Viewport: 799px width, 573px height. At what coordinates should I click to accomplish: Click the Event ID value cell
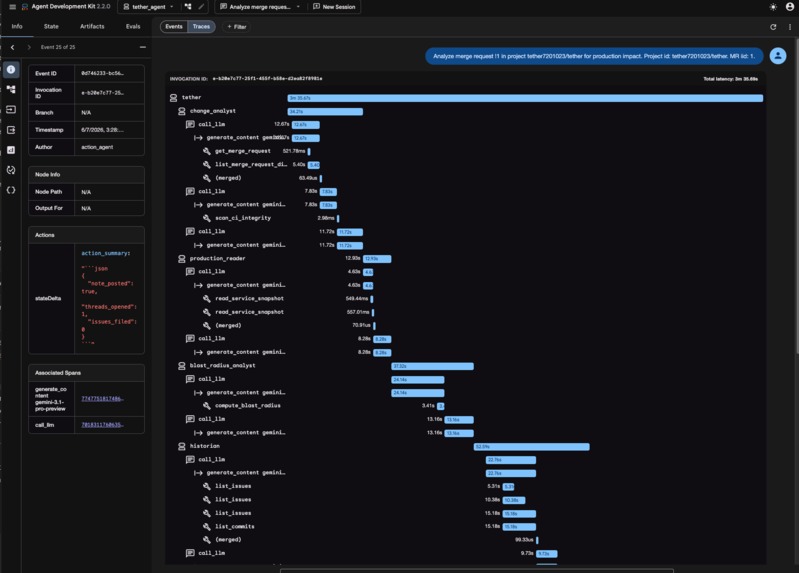109,73
